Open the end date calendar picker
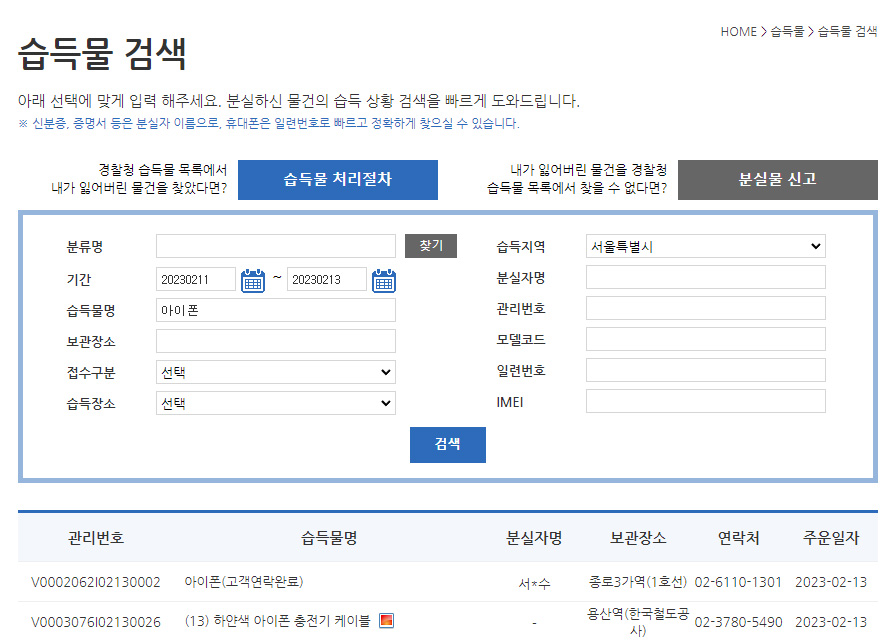The image size is (893, 641). coord(384,281)
